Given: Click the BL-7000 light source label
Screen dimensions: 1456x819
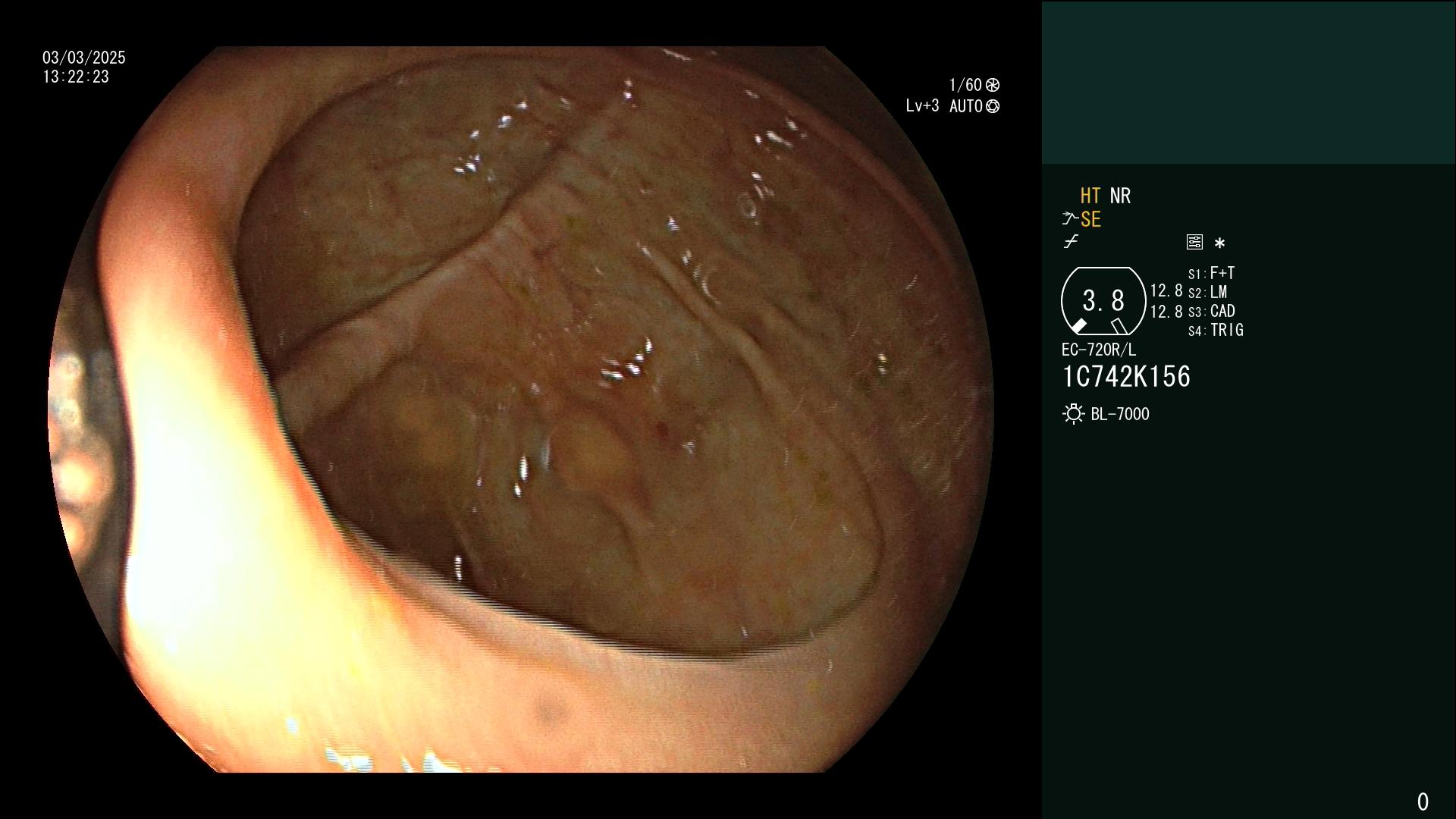Looking at the screenshot, I should click(x=1120, y=414).
